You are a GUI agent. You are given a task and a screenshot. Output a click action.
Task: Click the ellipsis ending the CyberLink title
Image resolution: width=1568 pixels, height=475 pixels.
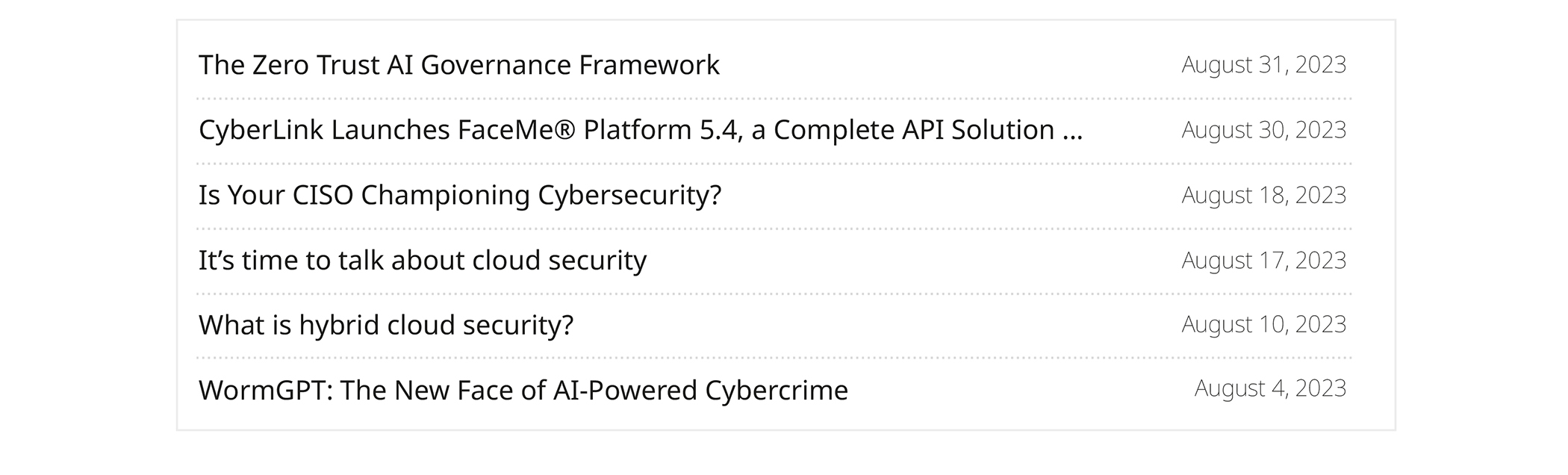(x=1071, y=133)
